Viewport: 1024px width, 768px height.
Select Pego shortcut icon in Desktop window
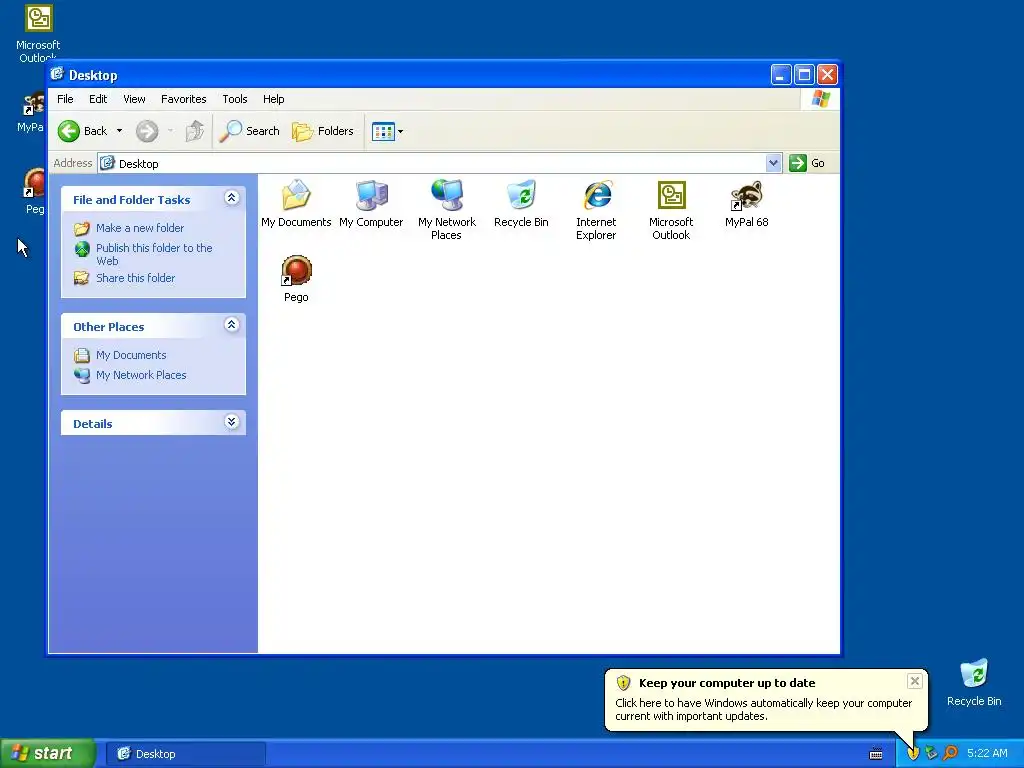click(x=296, y=270)
